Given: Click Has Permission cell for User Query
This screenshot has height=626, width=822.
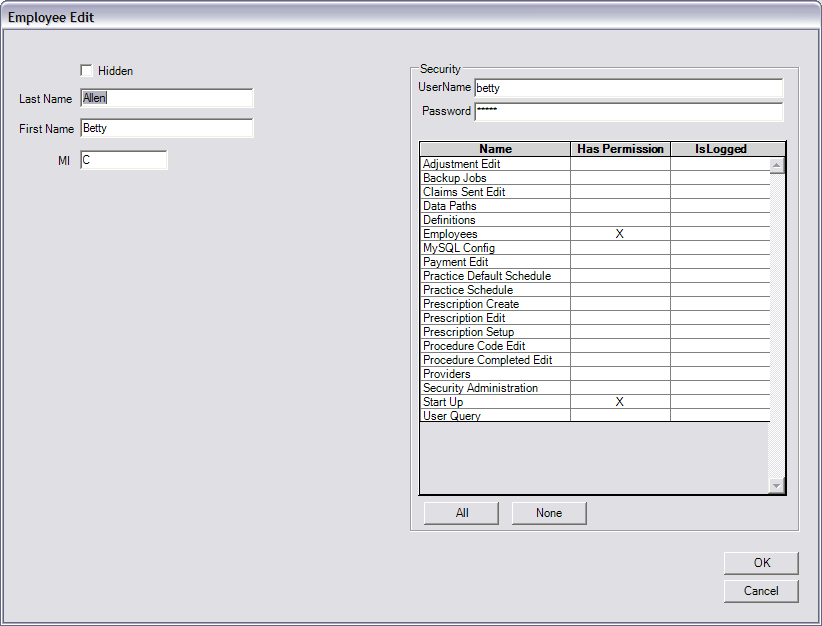Looking at the screenshot, I should (x=620, y=416).
